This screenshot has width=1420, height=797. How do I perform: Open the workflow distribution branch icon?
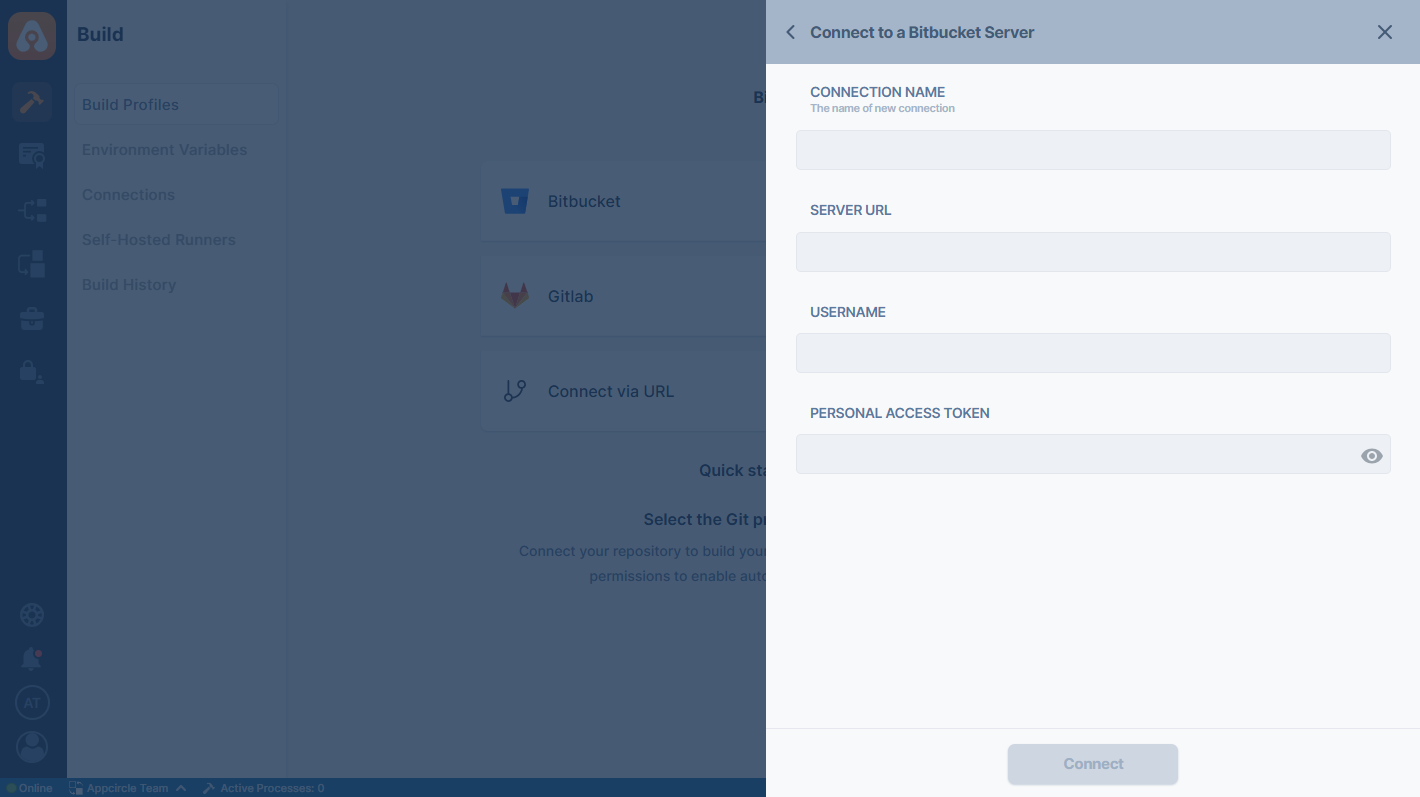[x=32, y=210]
